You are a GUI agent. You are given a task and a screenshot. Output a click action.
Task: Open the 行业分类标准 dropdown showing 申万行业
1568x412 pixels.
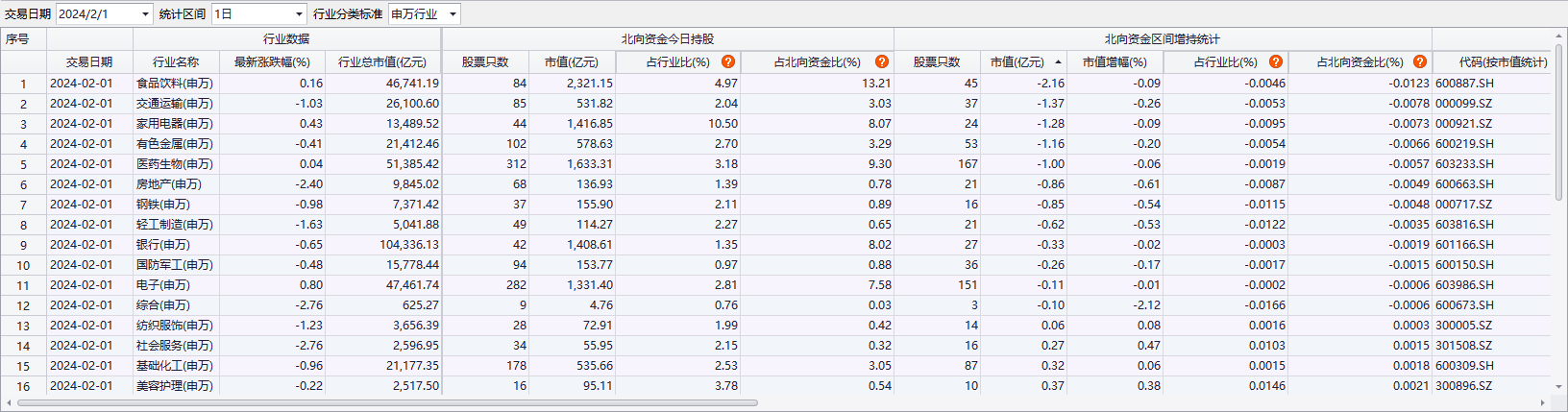[453, 14]
